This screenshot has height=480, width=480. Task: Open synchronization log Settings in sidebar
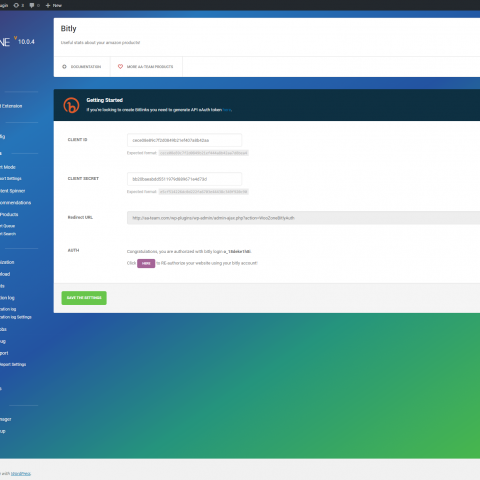click(16, 317)
